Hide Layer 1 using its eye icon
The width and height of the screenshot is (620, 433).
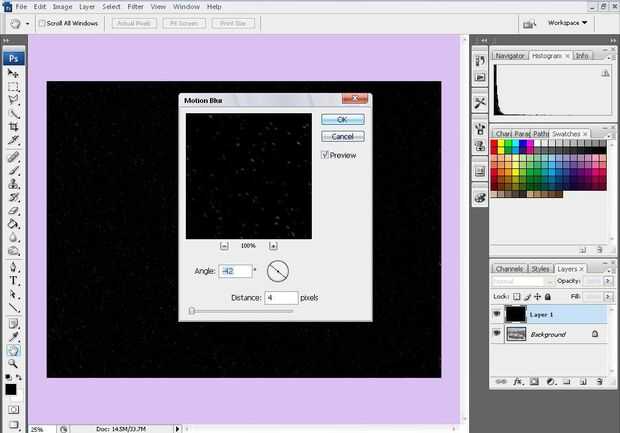(497, 314)
